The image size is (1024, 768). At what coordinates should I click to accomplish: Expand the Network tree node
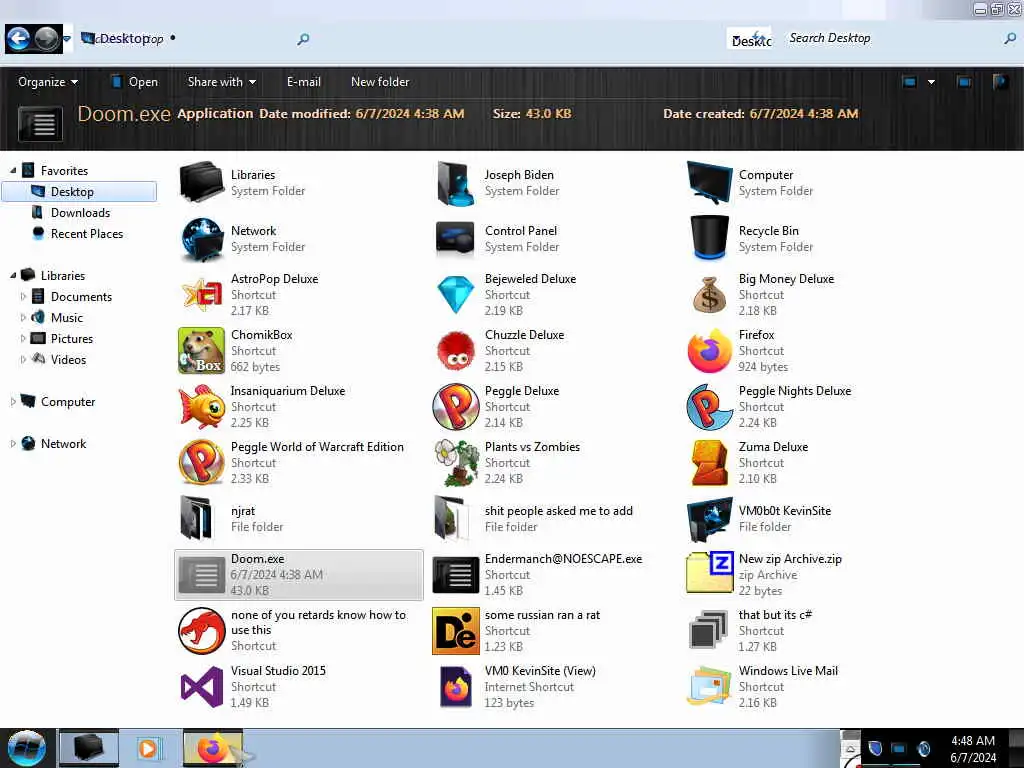click(13, 443)
